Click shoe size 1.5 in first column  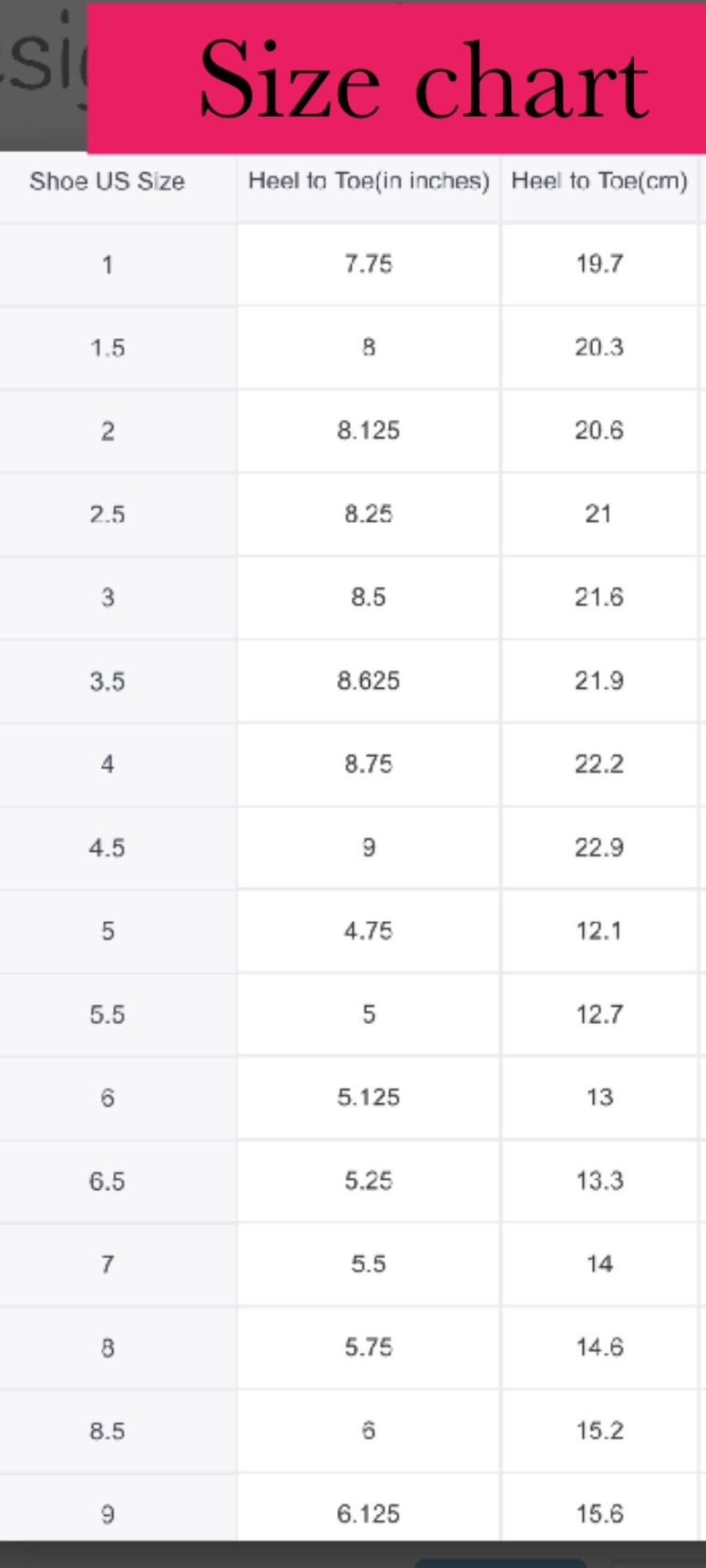pos(107,348)
